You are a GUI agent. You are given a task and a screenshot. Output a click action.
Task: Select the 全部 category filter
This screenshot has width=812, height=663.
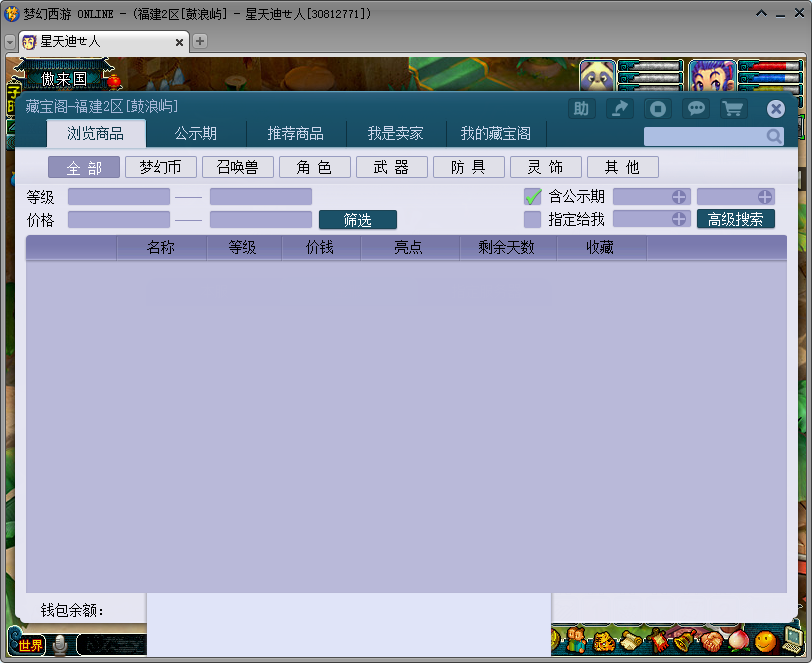84,167
